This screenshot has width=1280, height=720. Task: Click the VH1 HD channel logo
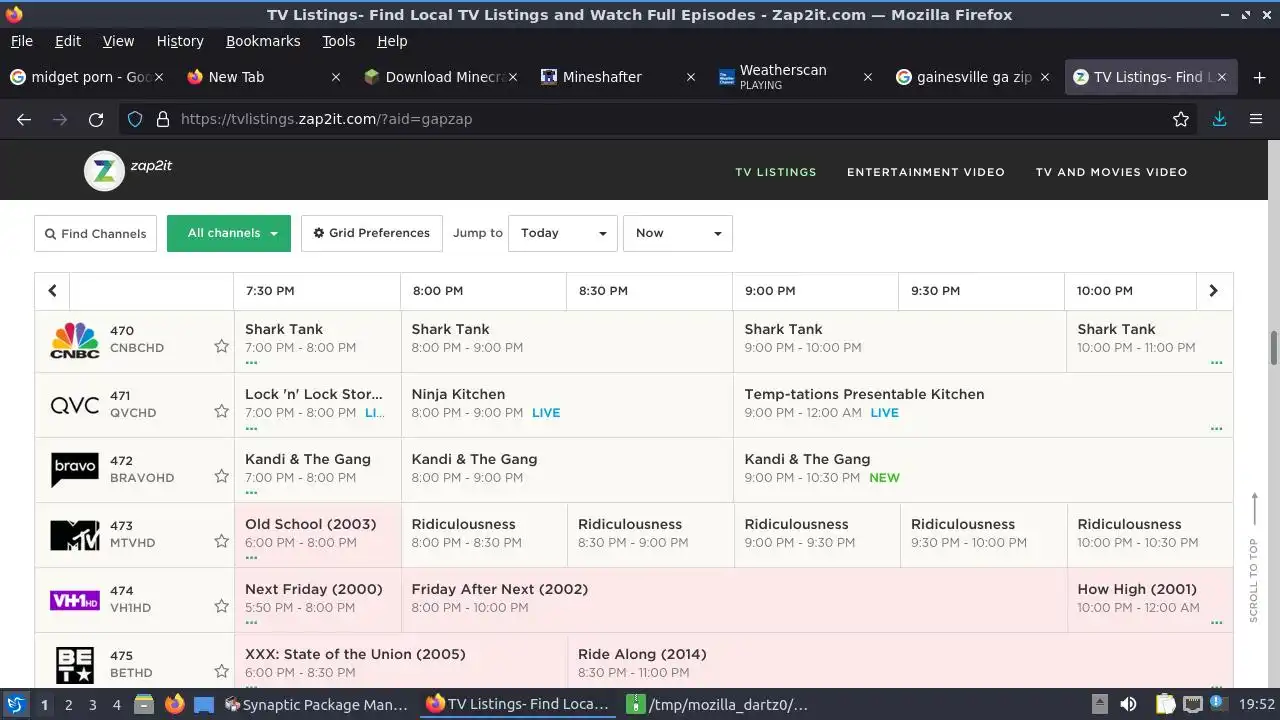point(75,600)
